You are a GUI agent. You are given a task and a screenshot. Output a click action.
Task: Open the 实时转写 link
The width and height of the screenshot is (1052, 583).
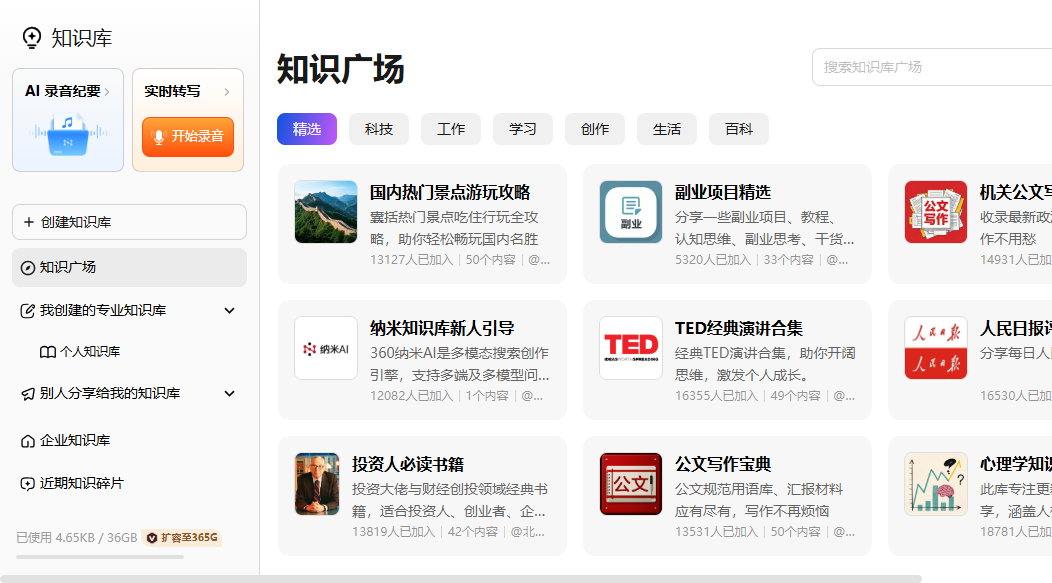pyautogui.click(x=172, y=91)
